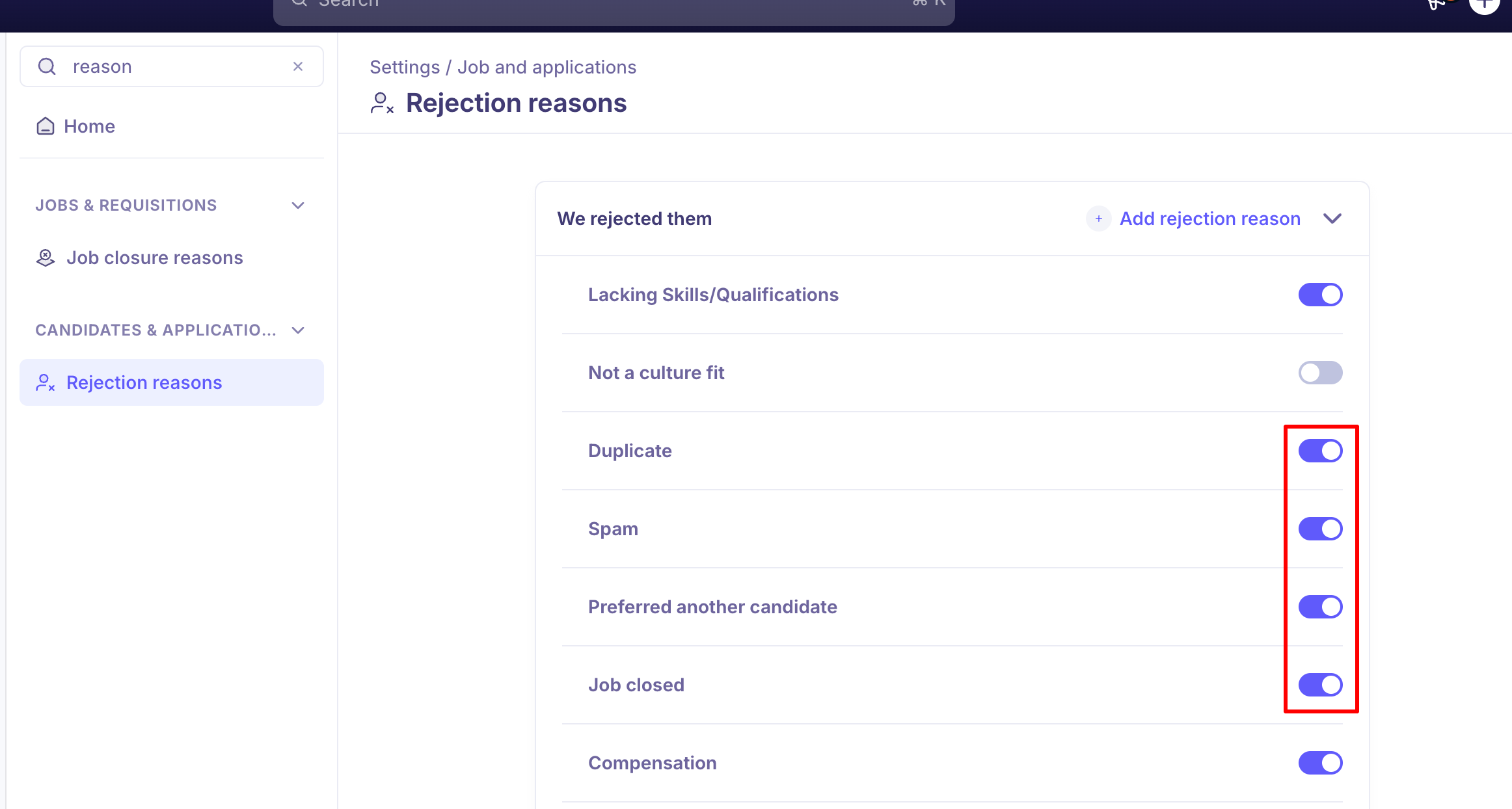Turn off the Duplicate rejection reason

[1321, 451]
